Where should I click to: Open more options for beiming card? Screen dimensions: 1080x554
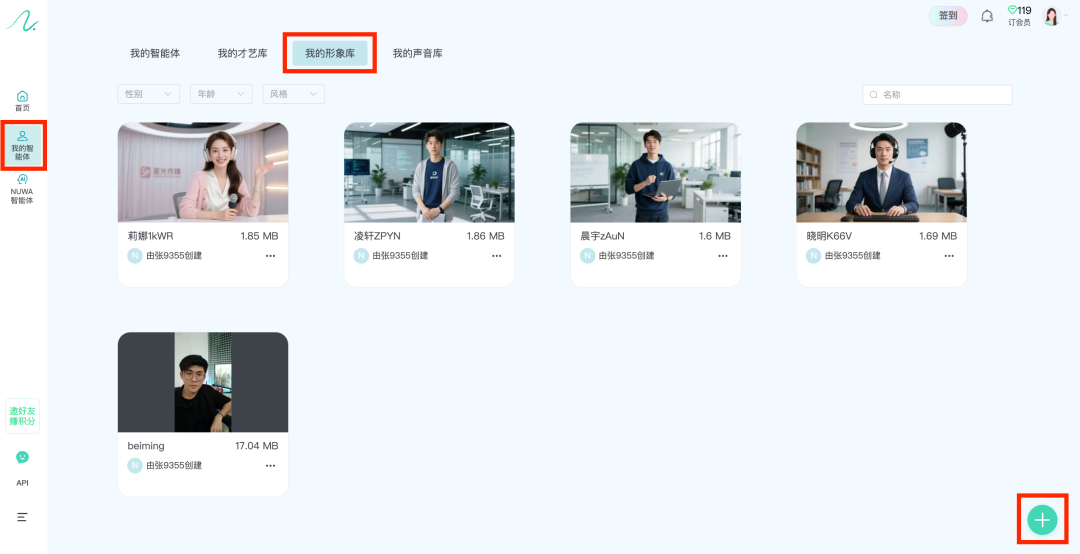pyautogui.click(x=270, y=466)
